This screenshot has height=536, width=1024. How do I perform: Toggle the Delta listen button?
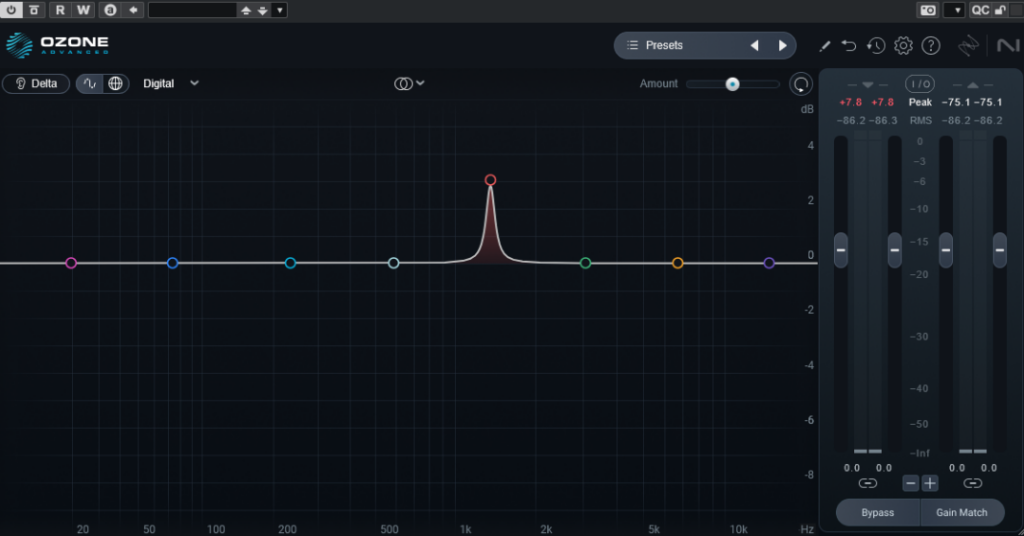[36, 84]
